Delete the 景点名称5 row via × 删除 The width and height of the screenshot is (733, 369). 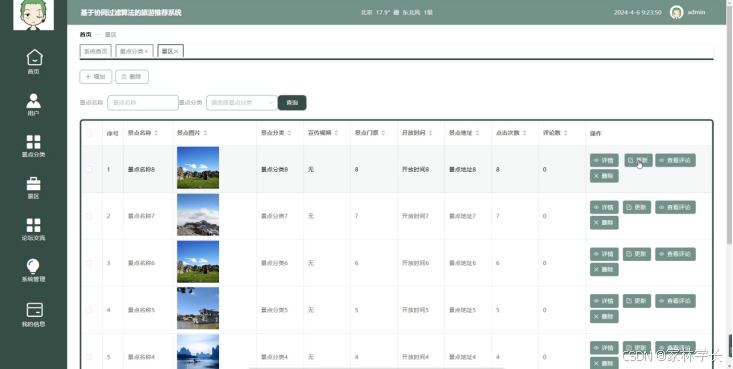pyautogui.click(x=604, y=316)
